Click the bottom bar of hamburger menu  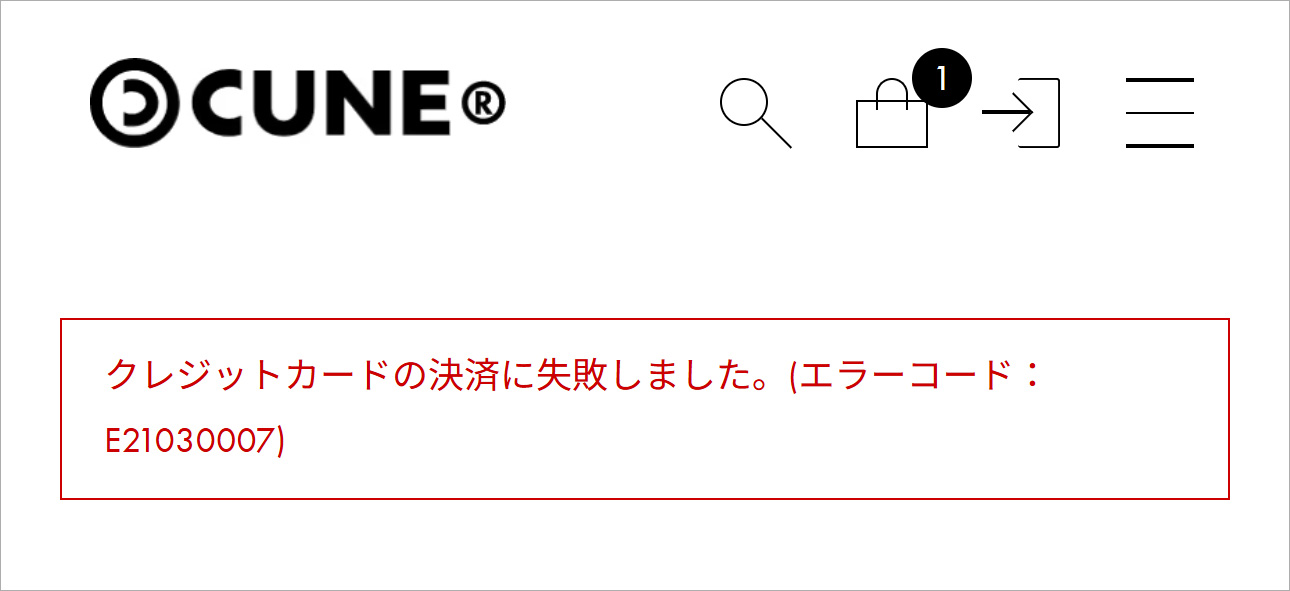click(x=1160, y=146)
